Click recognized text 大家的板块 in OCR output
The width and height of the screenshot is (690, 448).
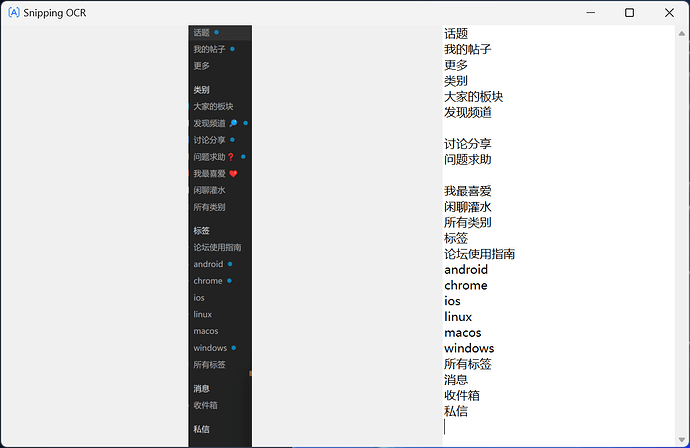[x=473, y=96]
